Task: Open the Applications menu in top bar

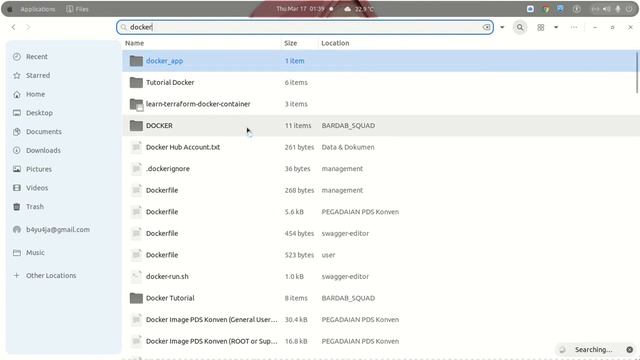Action: (x=38, y=9)
